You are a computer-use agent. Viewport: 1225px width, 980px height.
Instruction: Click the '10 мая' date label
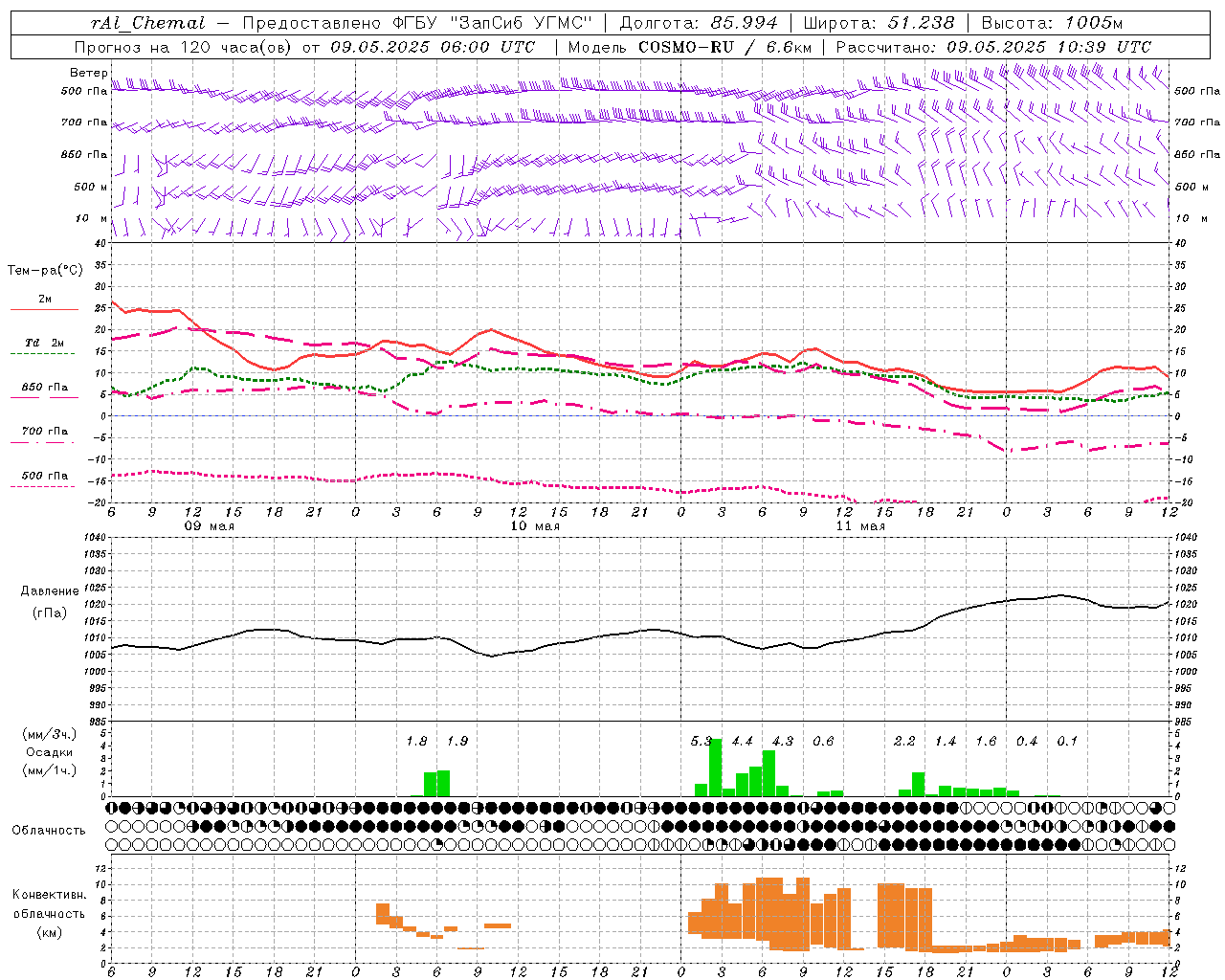(x=535, y=526)
